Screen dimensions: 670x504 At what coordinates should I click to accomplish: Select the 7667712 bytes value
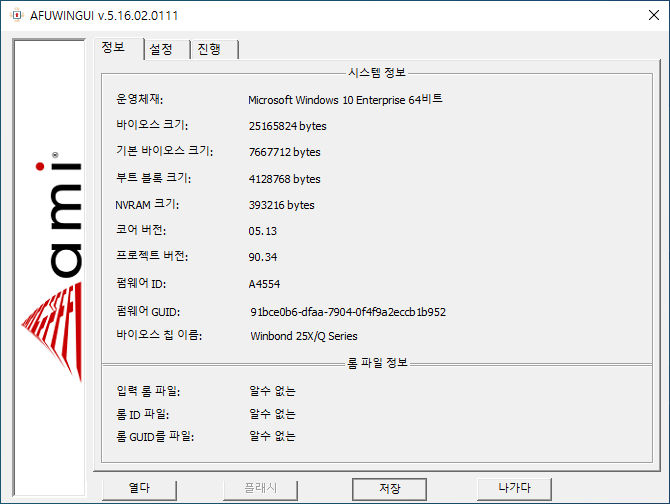pyautogui.click(x=285, y=152)
